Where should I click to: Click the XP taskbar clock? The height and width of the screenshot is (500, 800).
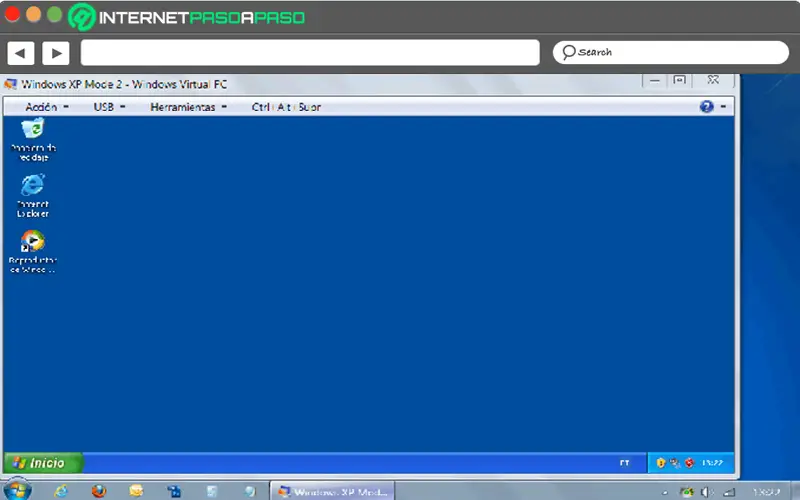click(x=712, y=463)
